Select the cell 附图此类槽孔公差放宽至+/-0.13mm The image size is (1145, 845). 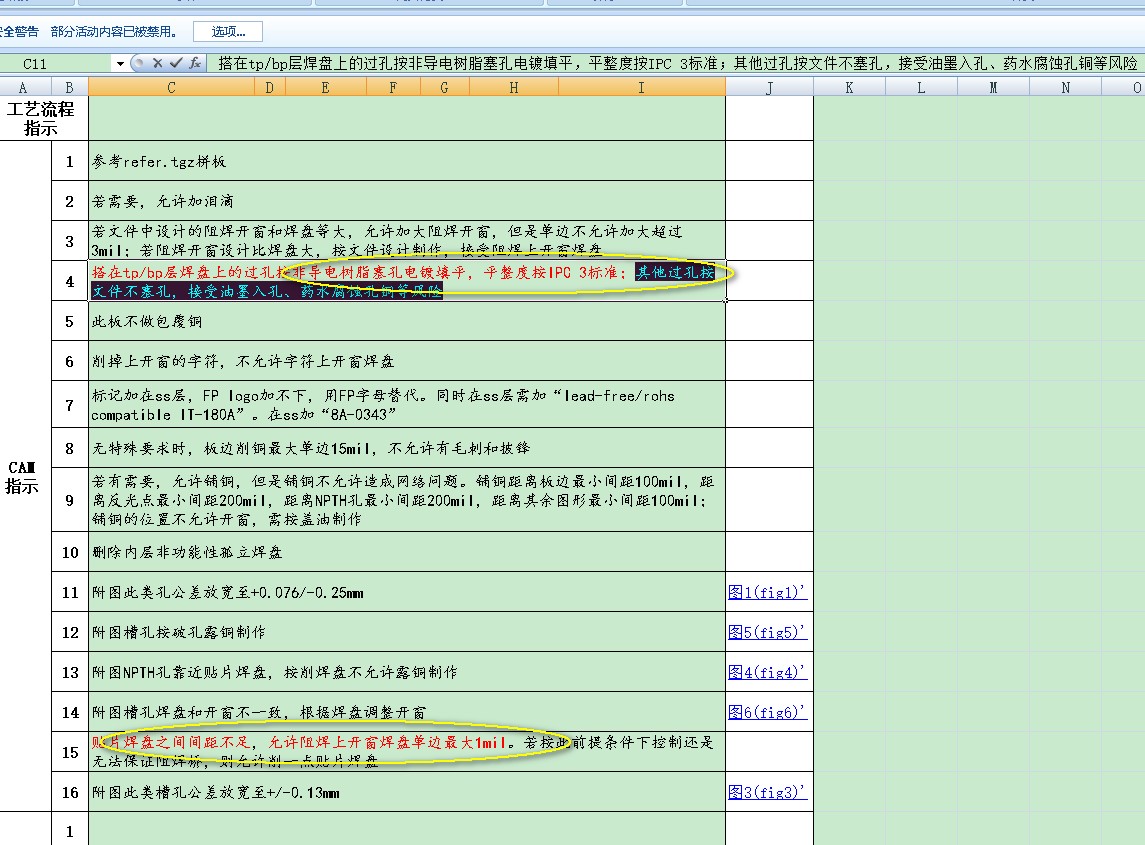click(x=407, y=792)
